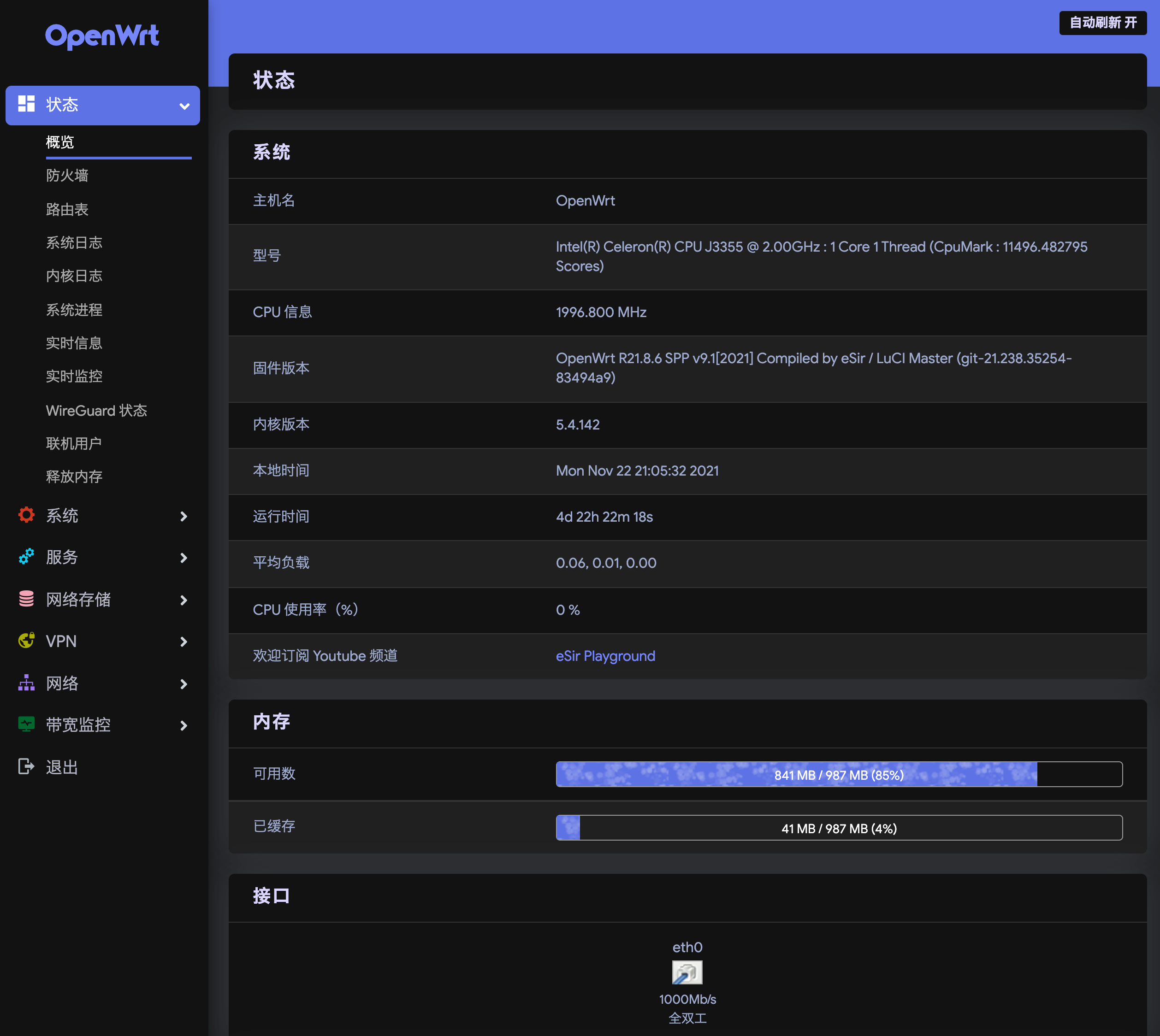The image size is (1160, 1036).
Task: Open 实时监控 from the sidebar
Action: 74,376
